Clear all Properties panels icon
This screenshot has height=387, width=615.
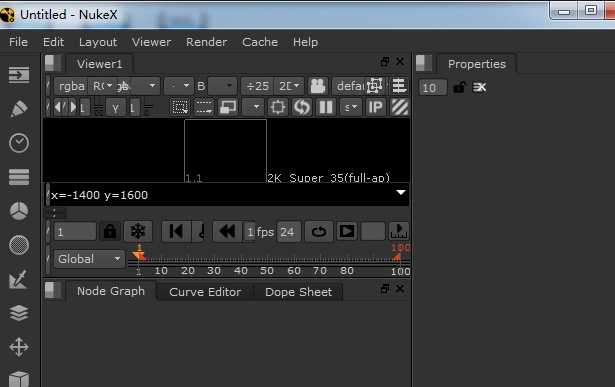pyautogui.click(x=479, y=87)
